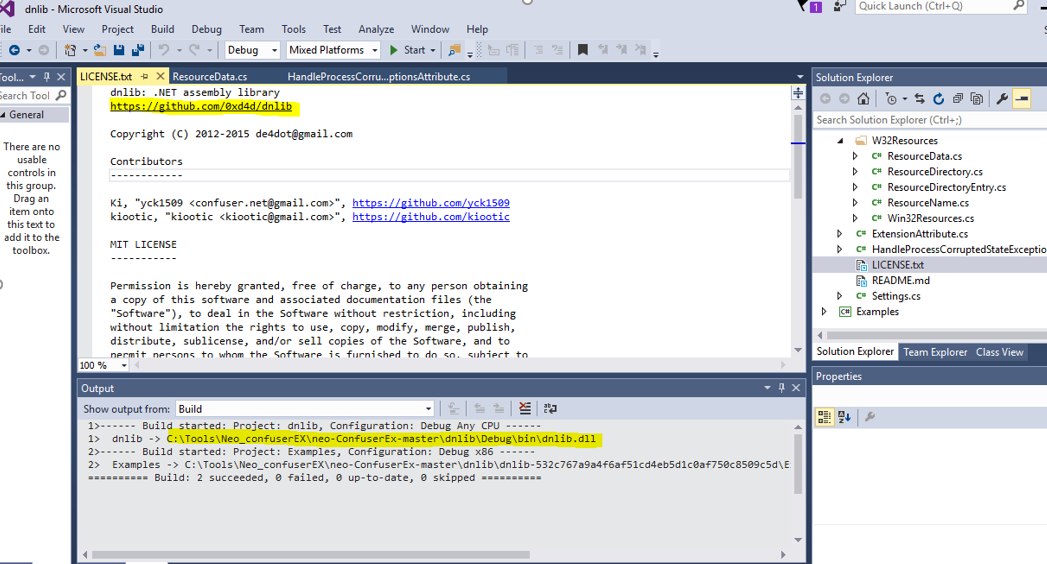The image size is (1047, 564).
Task: Toggle the pin on the LICENSE.txt tab
Action: coord(144,77)
